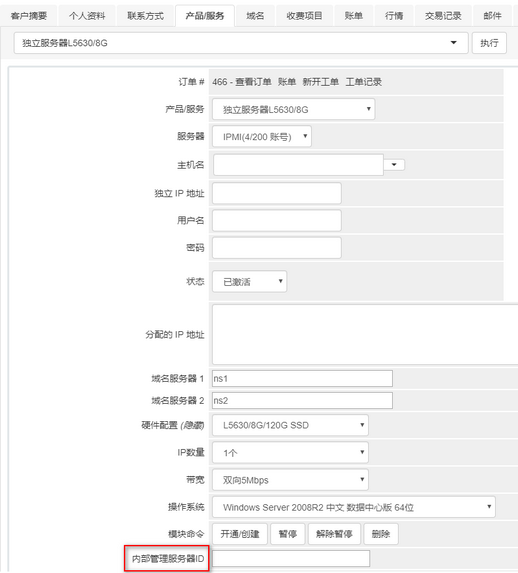Switch to the 账单 tab
This screenshot has width=518, height=573.
click(353, 16)
